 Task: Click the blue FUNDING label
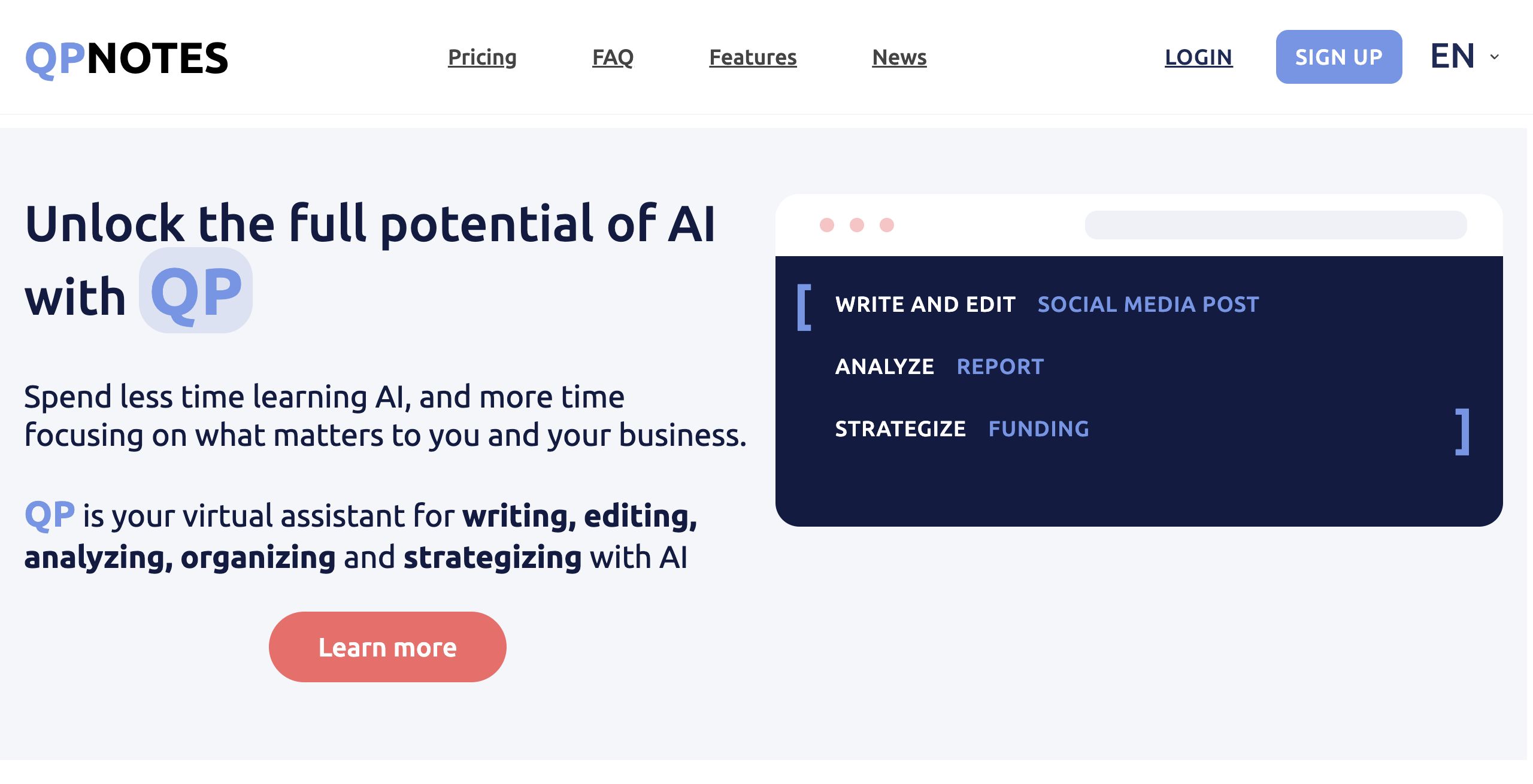click(1038, 429)
